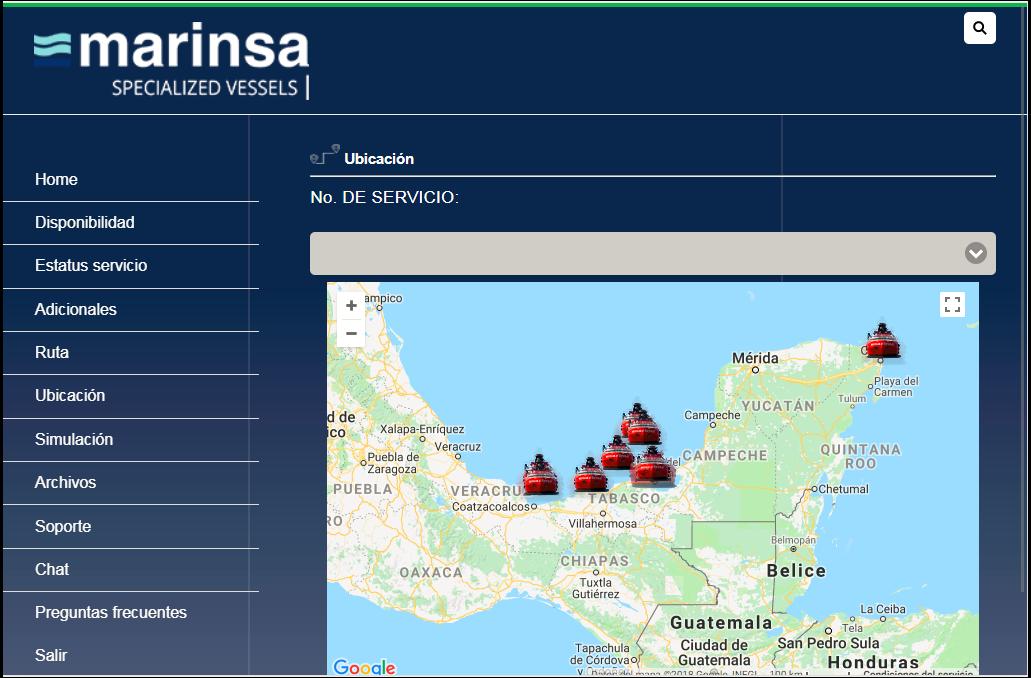Open Chat from sidebar
The image size is (1031, 678).
52,569
